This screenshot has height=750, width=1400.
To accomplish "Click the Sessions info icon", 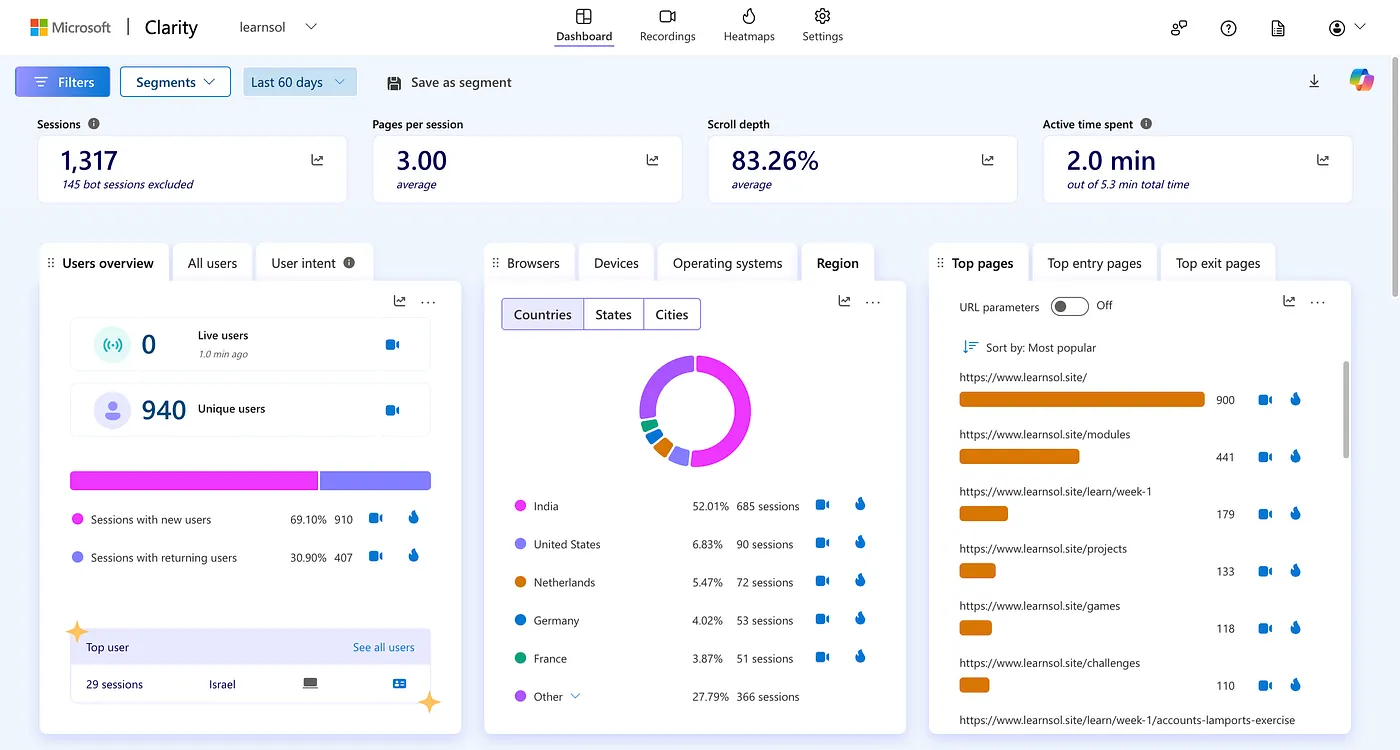I will pos(94,124).
